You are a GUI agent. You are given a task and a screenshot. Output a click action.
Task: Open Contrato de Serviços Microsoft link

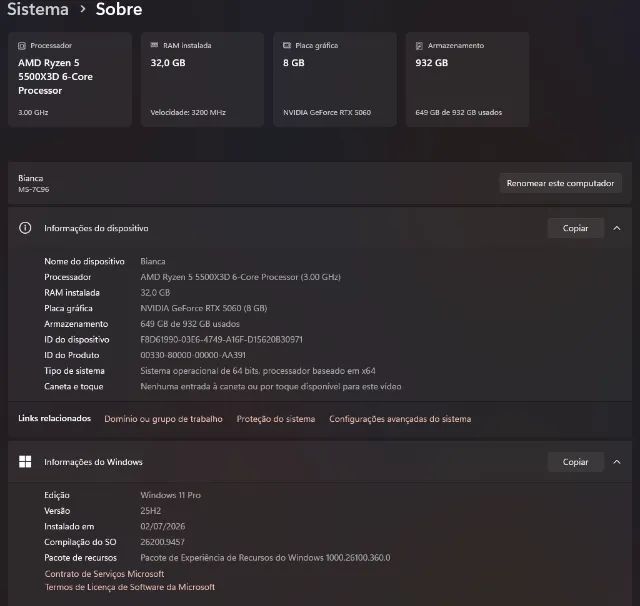point(104,574)
